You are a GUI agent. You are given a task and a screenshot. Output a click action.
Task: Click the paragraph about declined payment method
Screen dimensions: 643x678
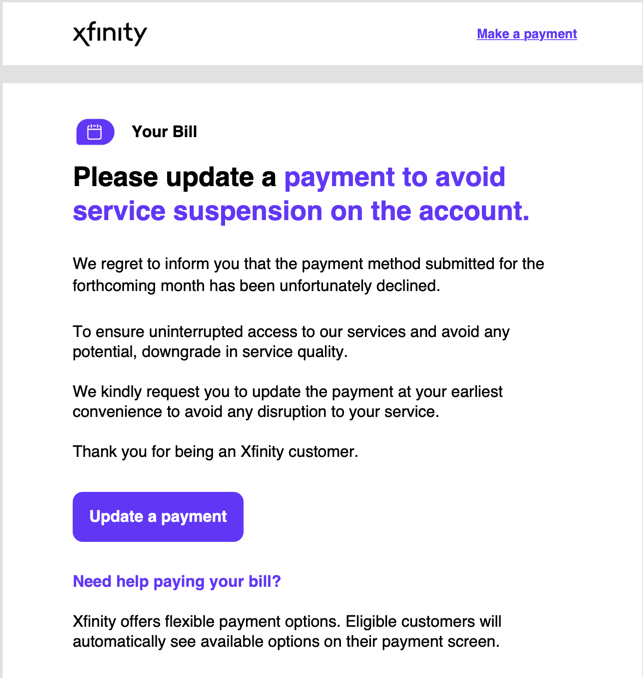tap(308, 275)
